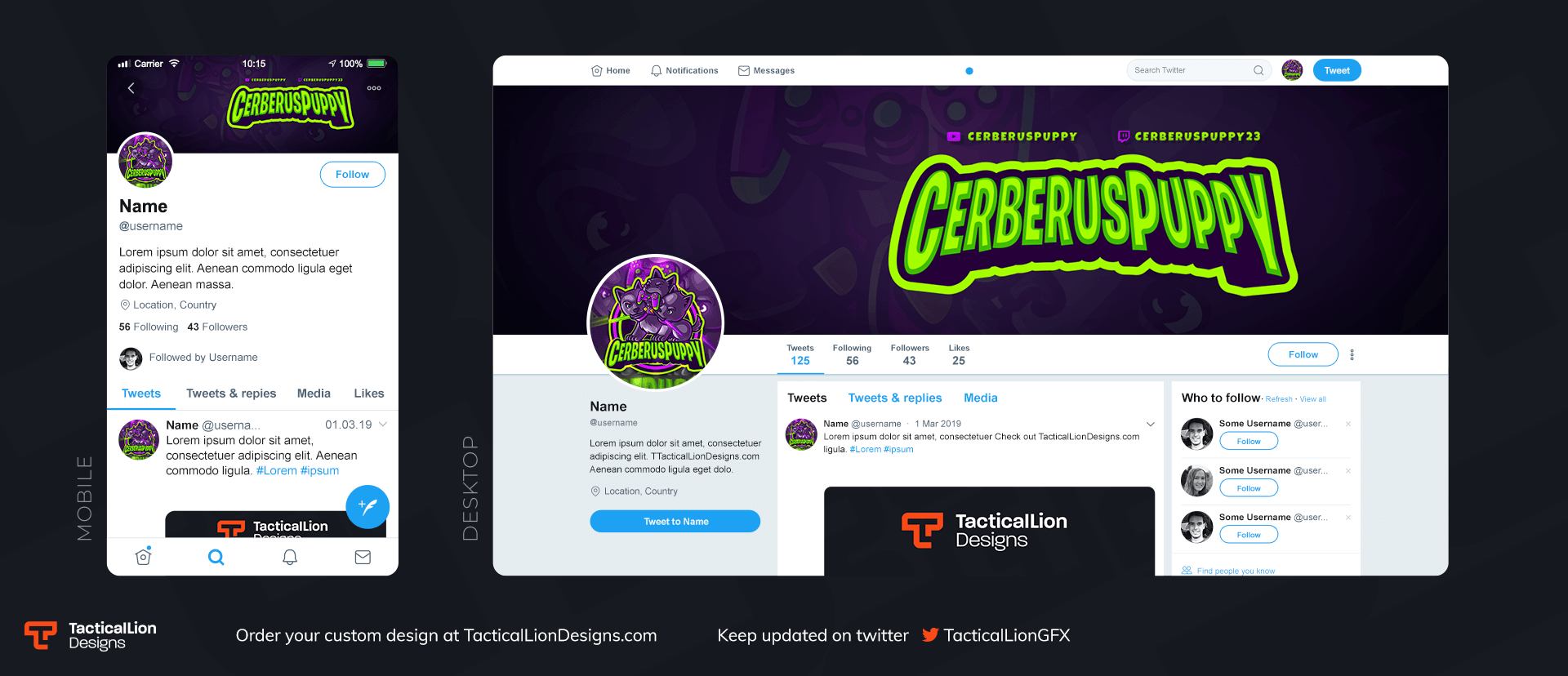Tap the mobile Follow button

coord(352,174)
